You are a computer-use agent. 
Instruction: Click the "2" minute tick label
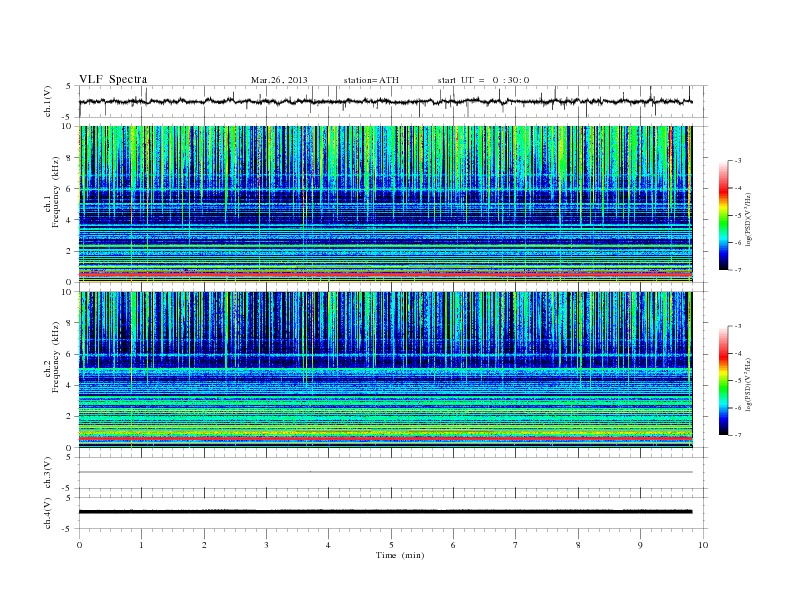click(x=204, y=545)
